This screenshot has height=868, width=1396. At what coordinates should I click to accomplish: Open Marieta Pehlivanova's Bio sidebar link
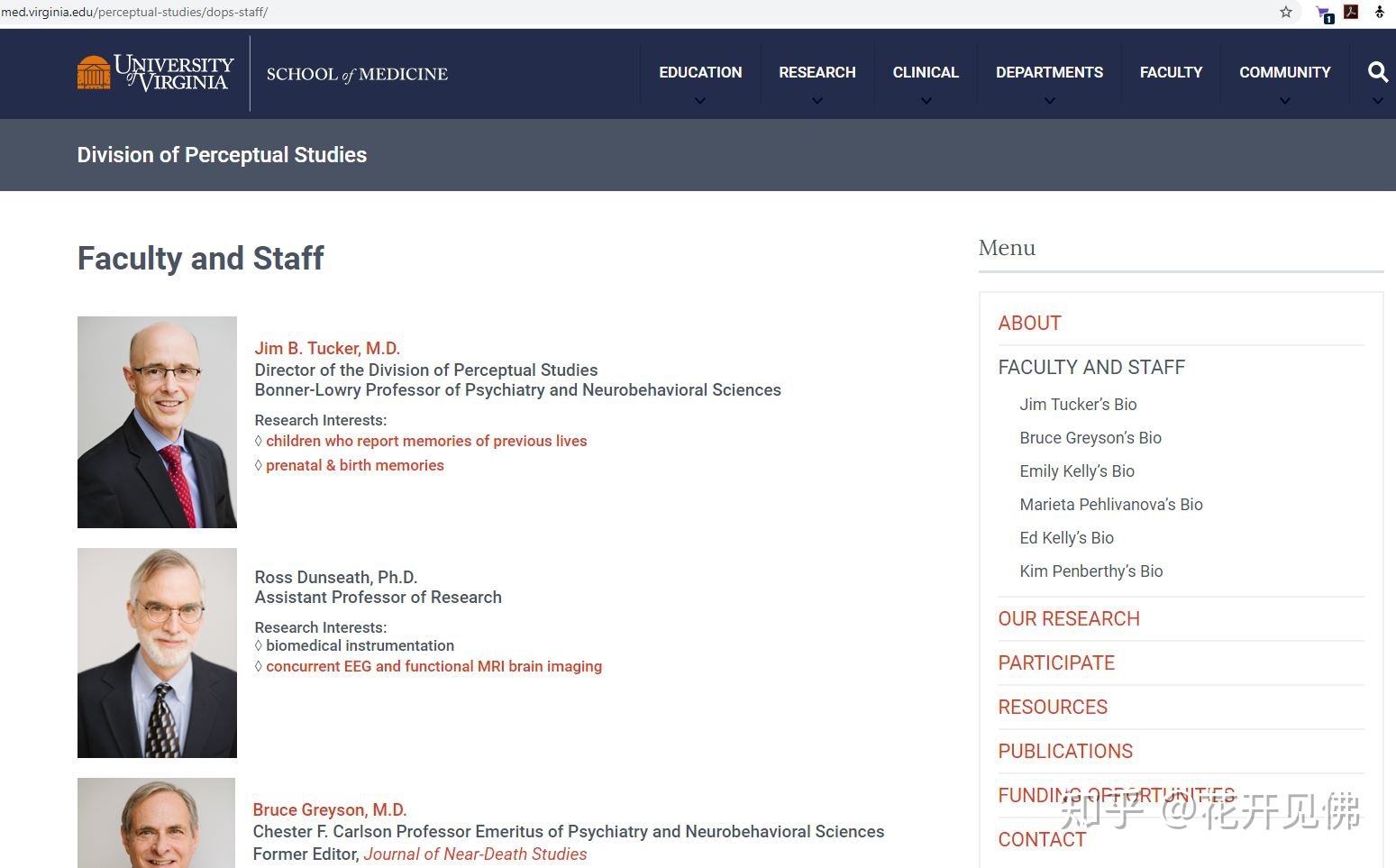tap(1111, 504)
